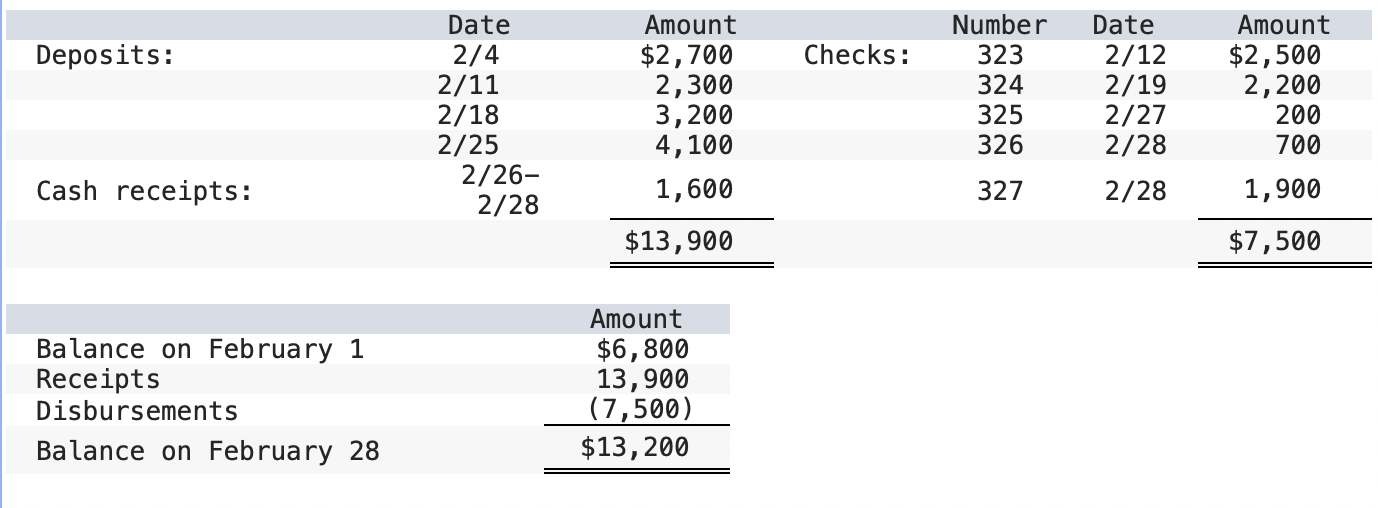
Task: Select check number 327
Action: point(999,190)
